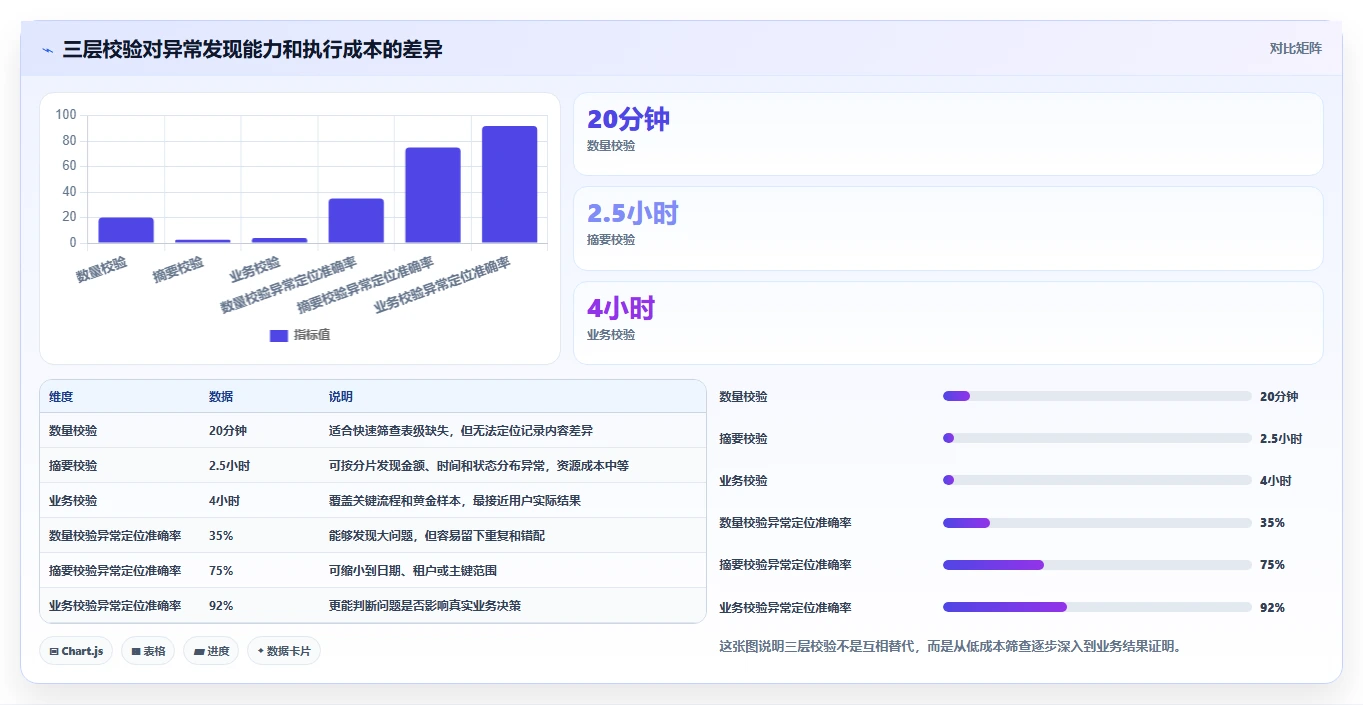Click the 业务校验异常定位准确率 chart bar

click(510, 184)
